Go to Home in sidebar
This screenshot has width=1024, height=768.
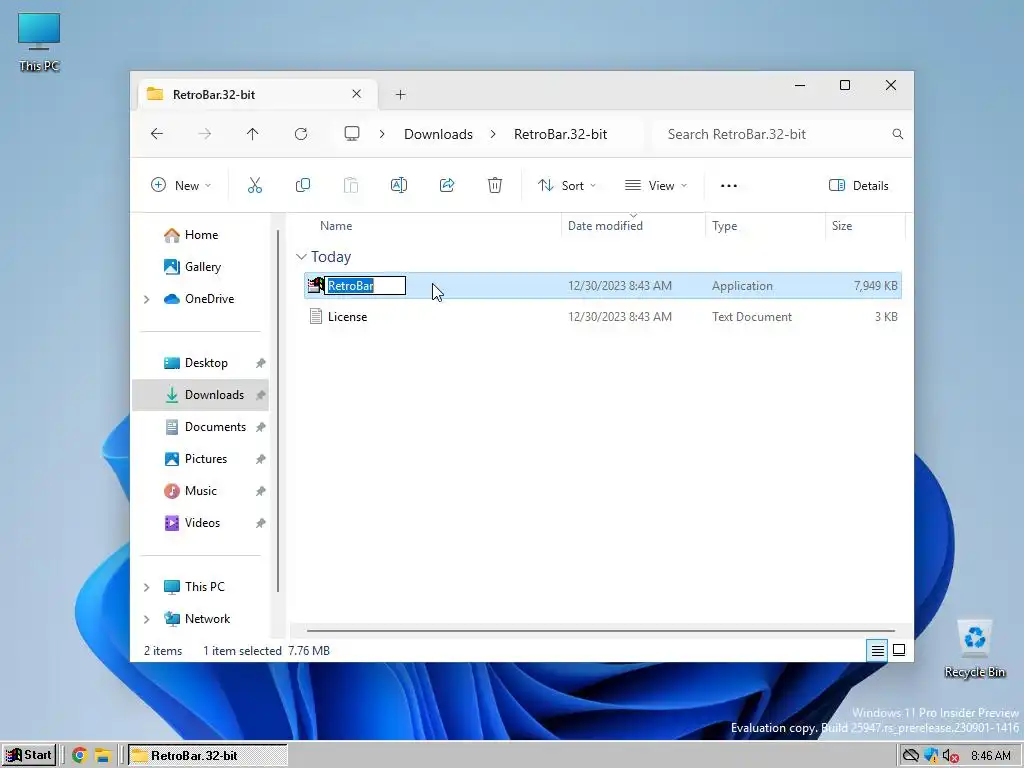tap(200, 234)
